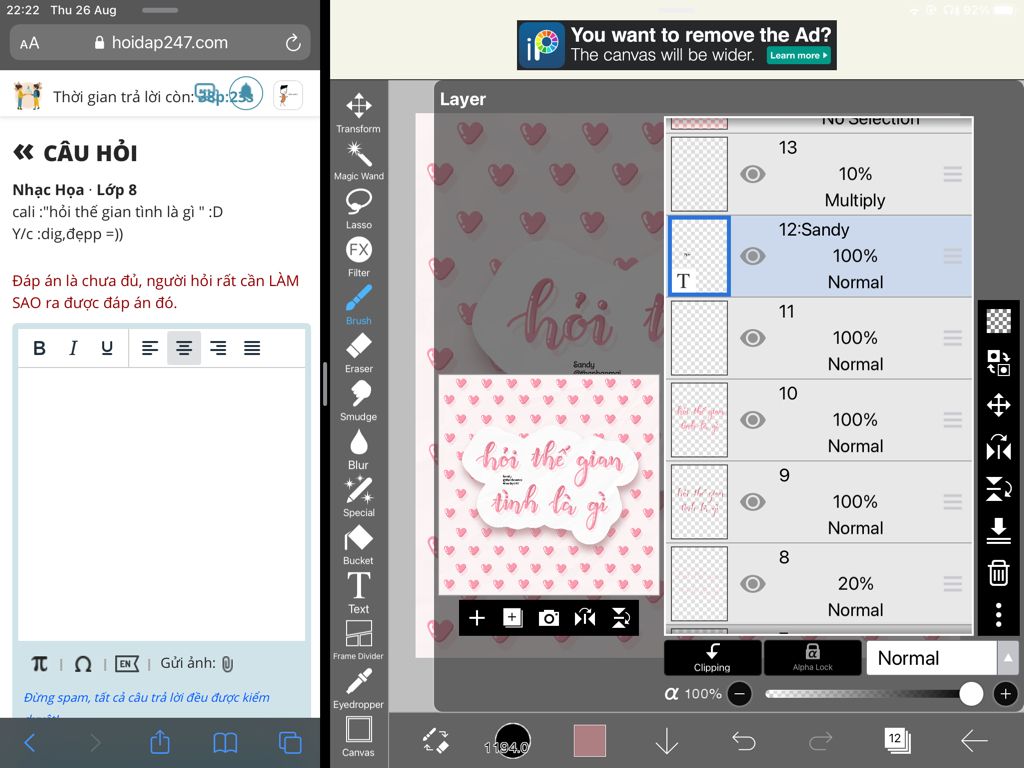Adjust the layer opacity slider handle

[971, 694]
